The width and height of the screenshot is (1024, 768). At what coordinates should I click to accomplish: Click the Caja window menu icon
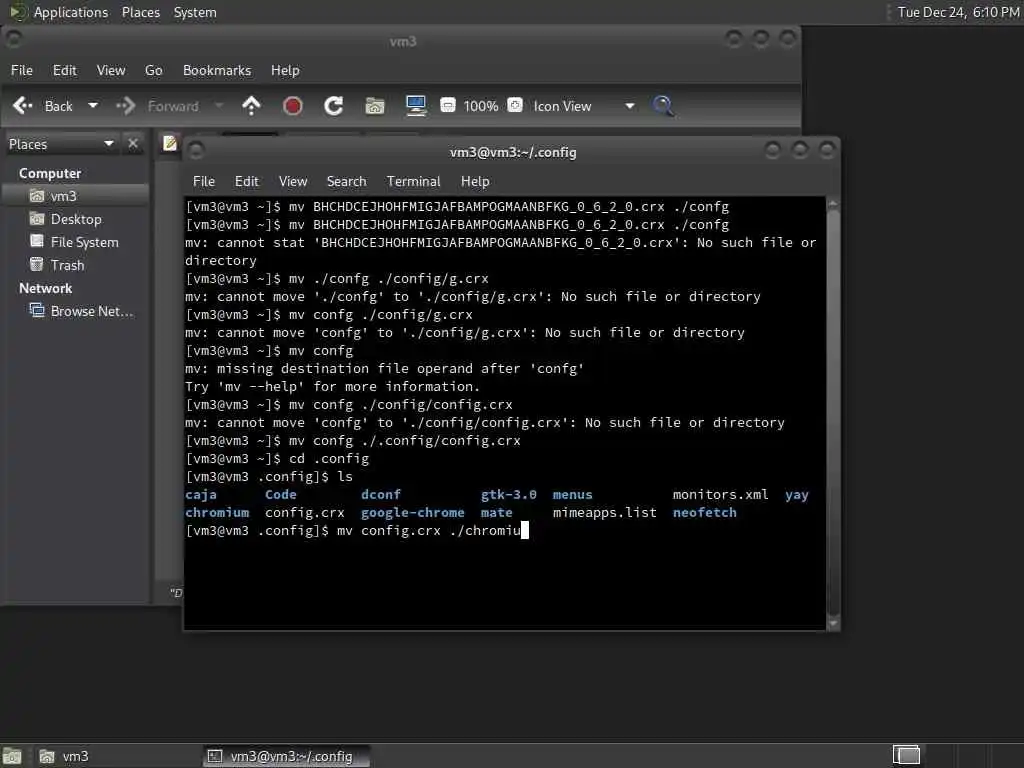point(14,39)
